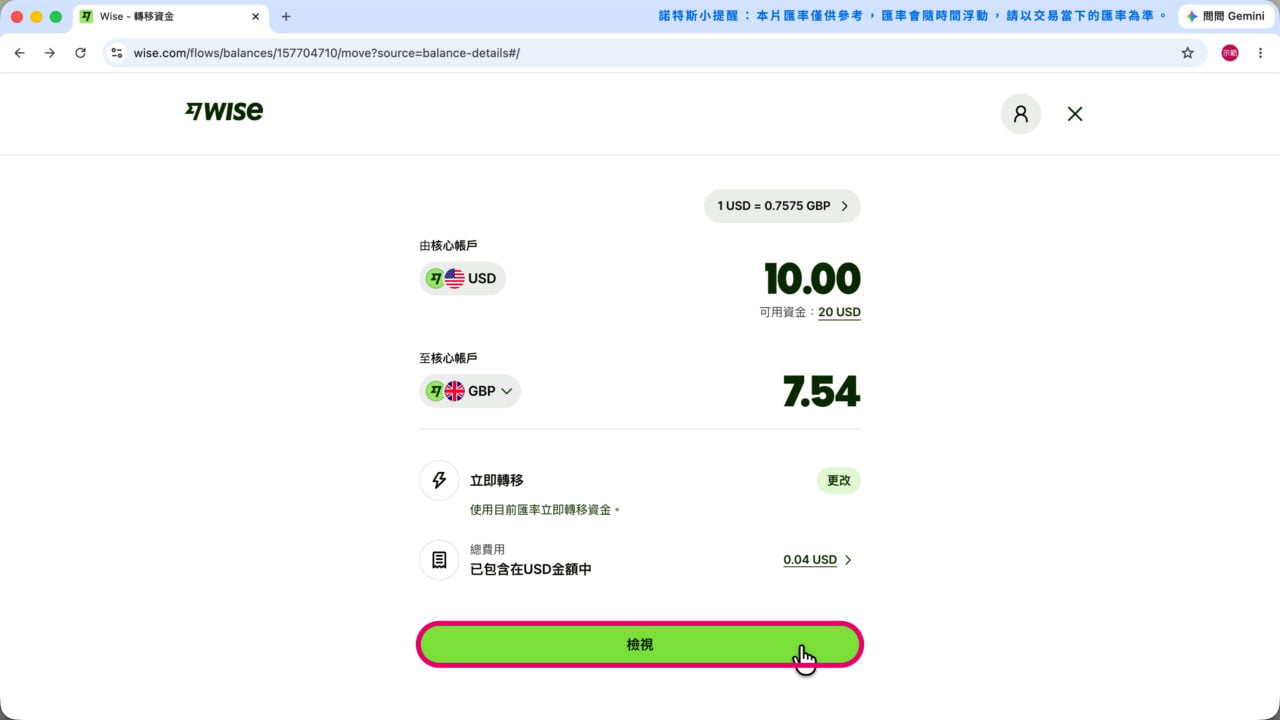Screen dimensions: 1280x720
Task: Reload the page with the refresh icon
Action: click(81, 53)
